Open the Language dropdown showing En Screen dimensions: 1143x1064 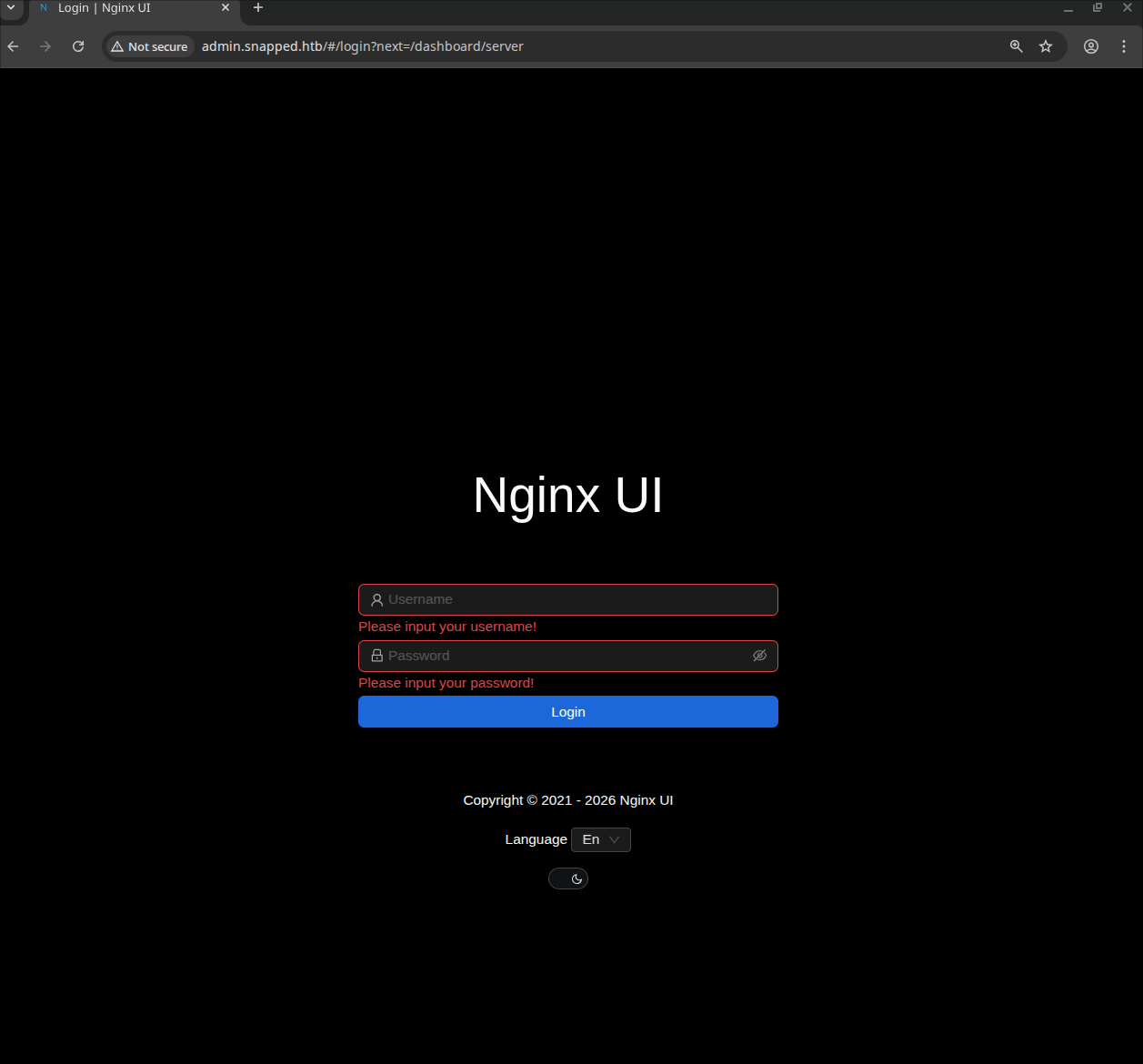(601, 839)
